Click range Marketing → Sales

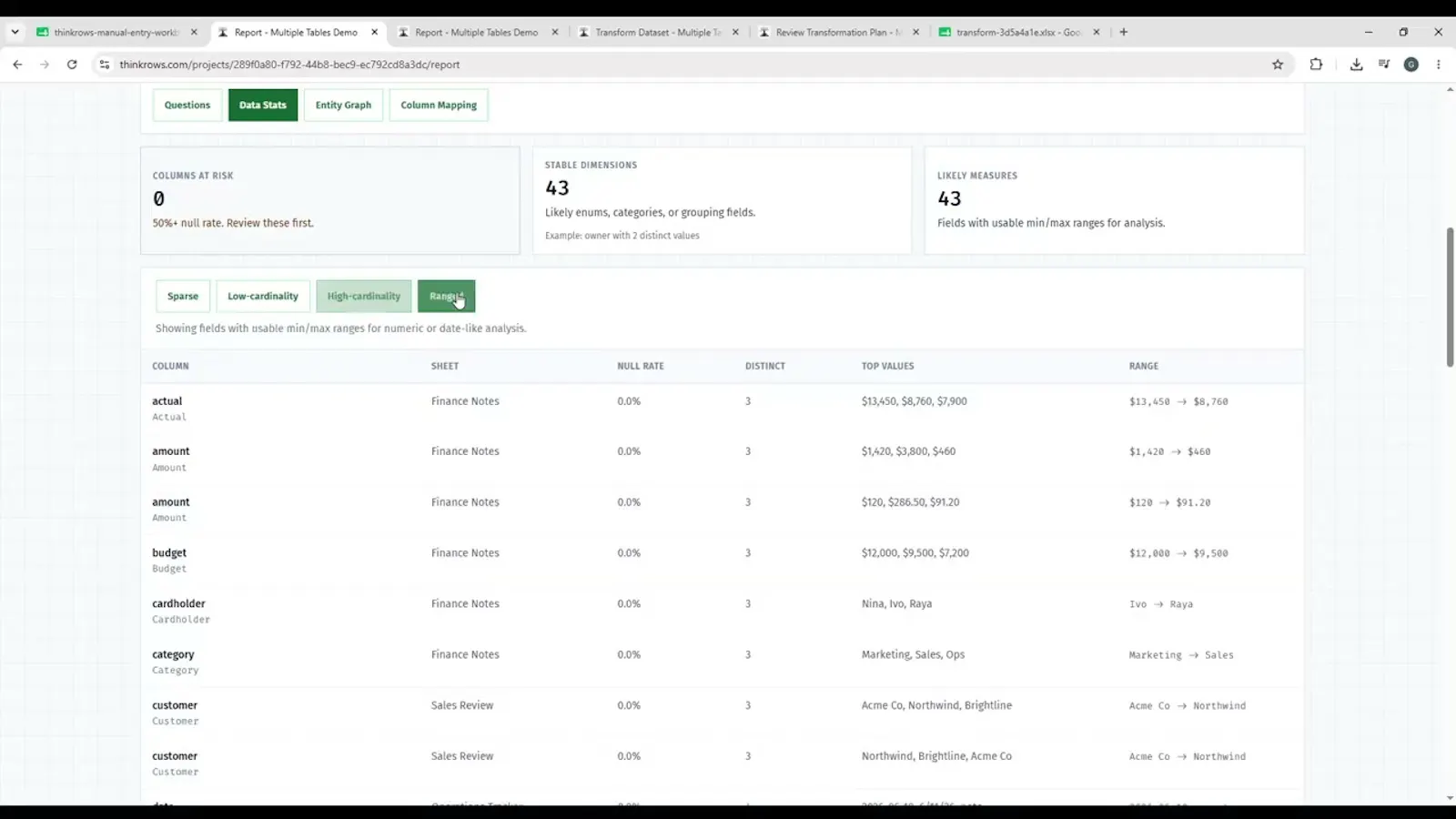coord(1181,655)
